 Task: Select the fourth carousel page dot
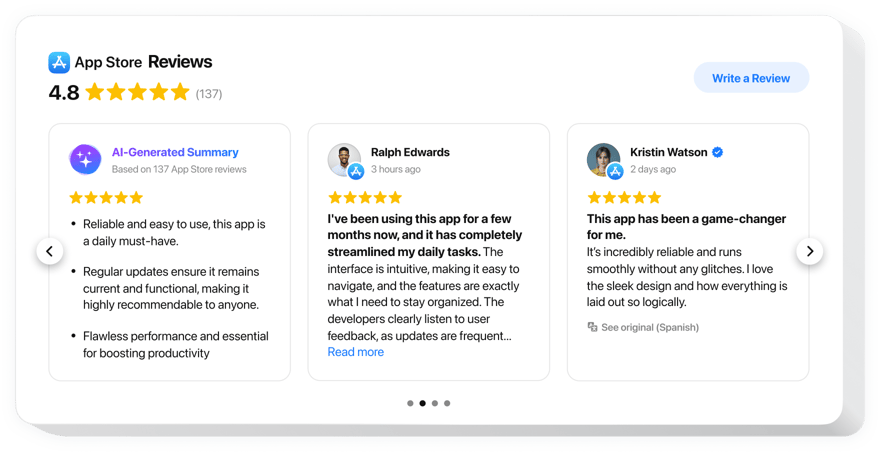pyautogui.click(x=447, y=403)
